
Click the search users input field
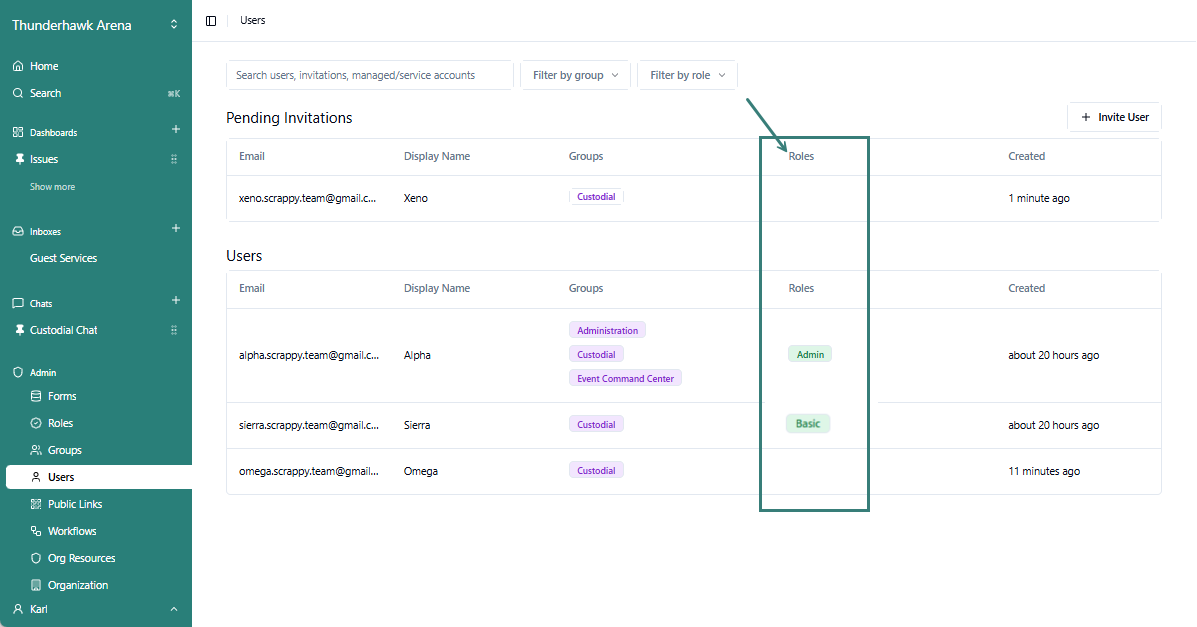(x=369, y=75)
